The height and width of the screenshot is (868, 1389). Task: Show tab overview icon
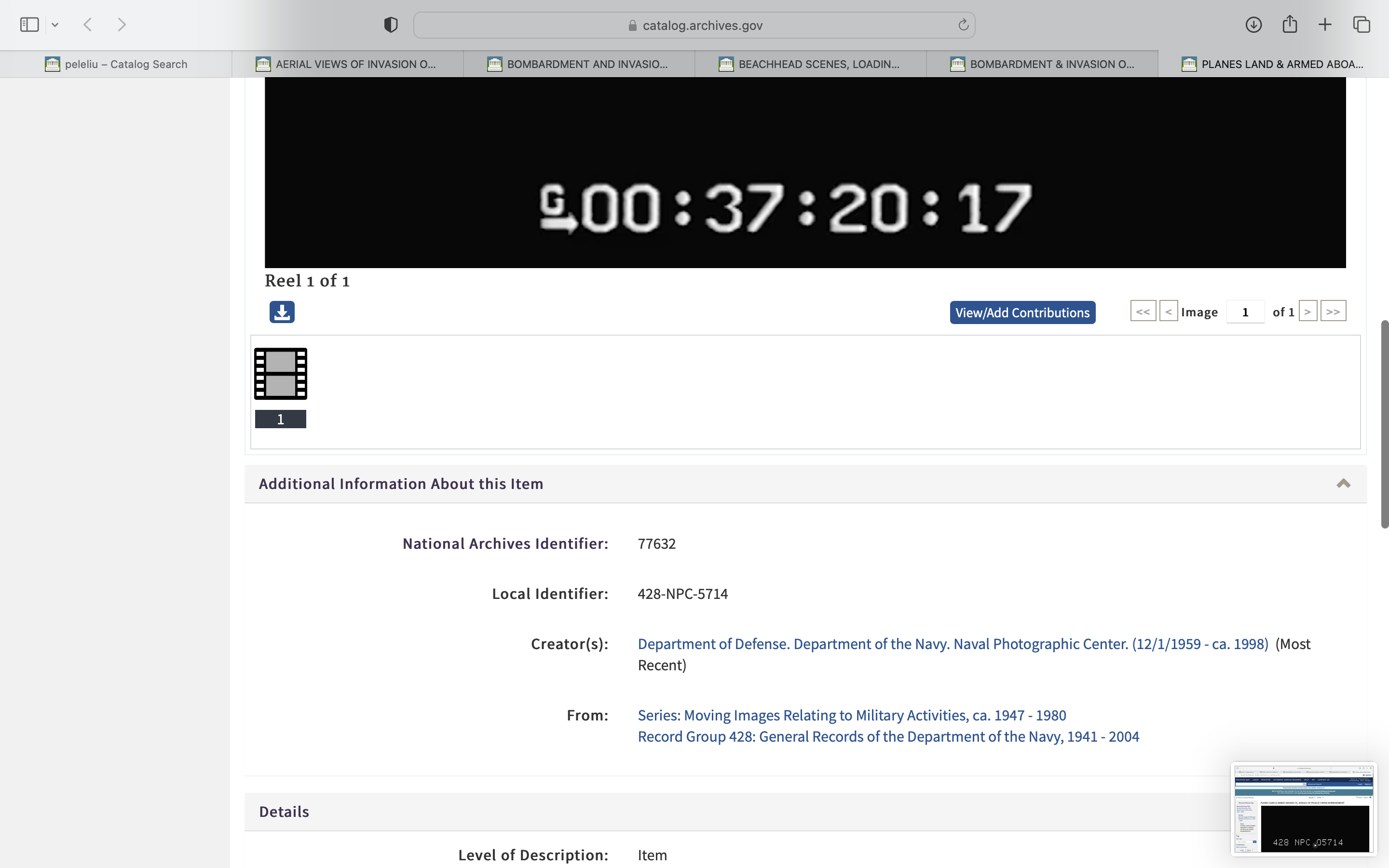click(x=1362, y=25)
